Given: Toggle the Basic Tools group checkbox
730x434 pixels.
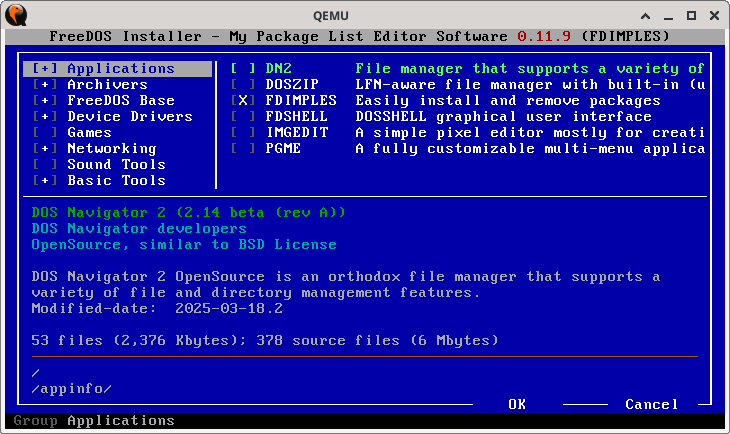Looking at the screenshot, I should click(x=45, y=180).
